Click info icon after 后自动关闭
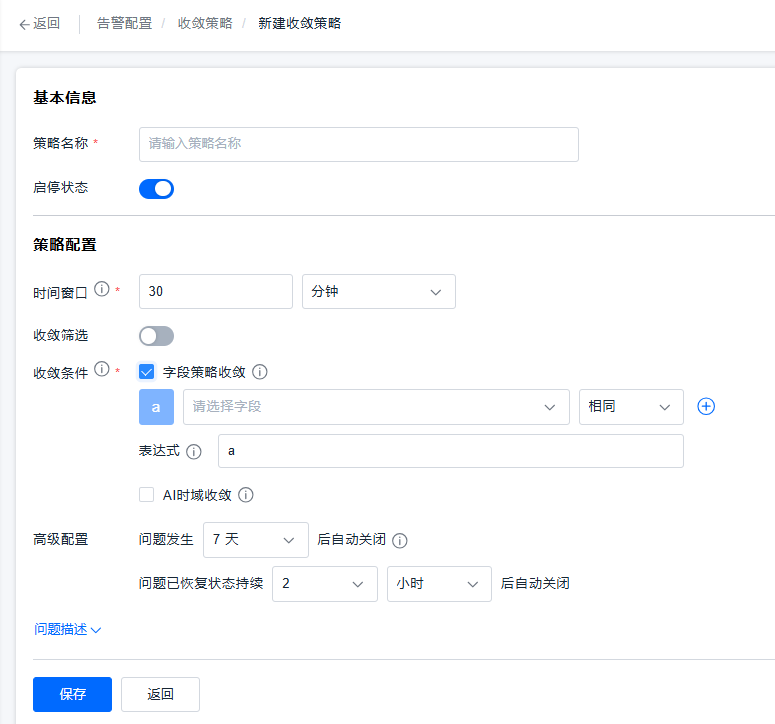The image size is (775, 724). click(400, 541)
